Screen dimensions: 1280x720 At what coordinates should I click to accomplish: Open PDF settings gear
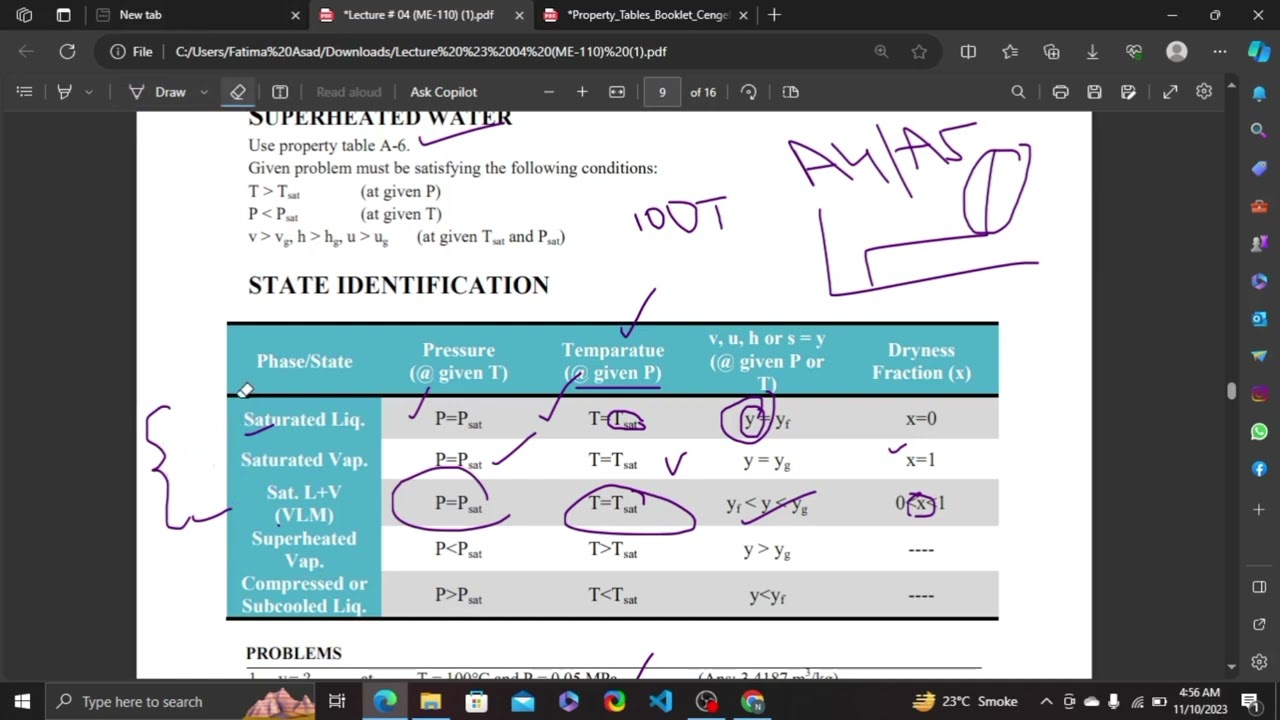coord(1204,92)
